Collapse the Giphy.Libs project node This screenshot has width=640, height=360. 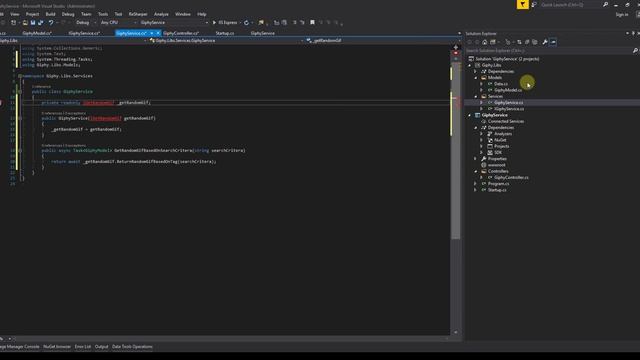click(x=469, y=65)
